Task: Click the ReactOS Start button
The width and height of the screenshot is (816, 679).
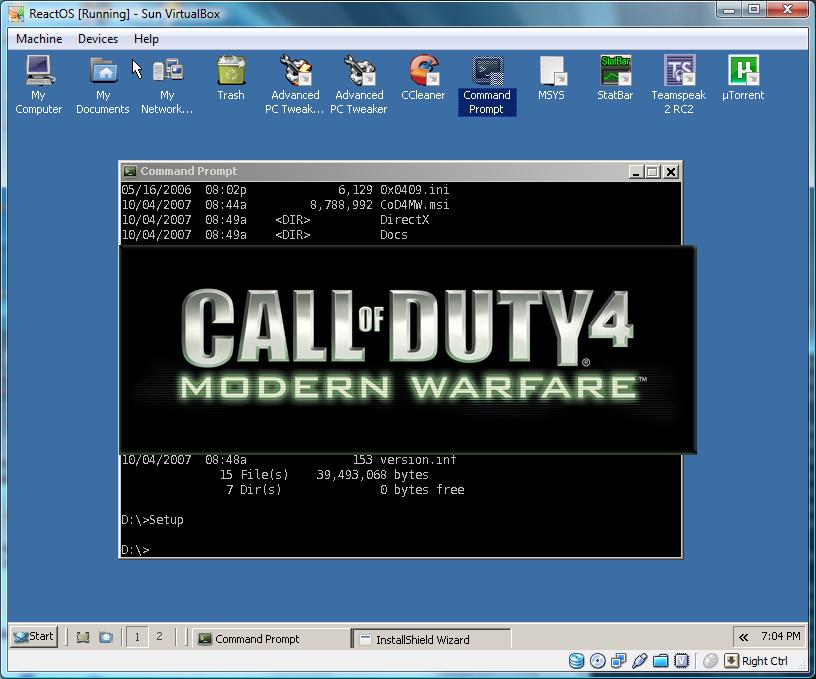Action: (x=33, y=636)
